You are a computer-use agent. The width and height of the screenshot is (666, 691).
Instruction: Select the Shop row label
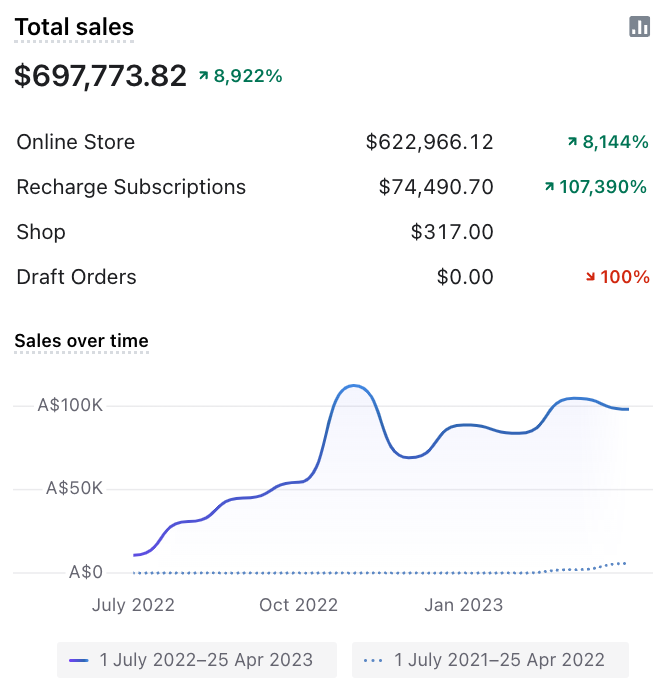point(41,232)
